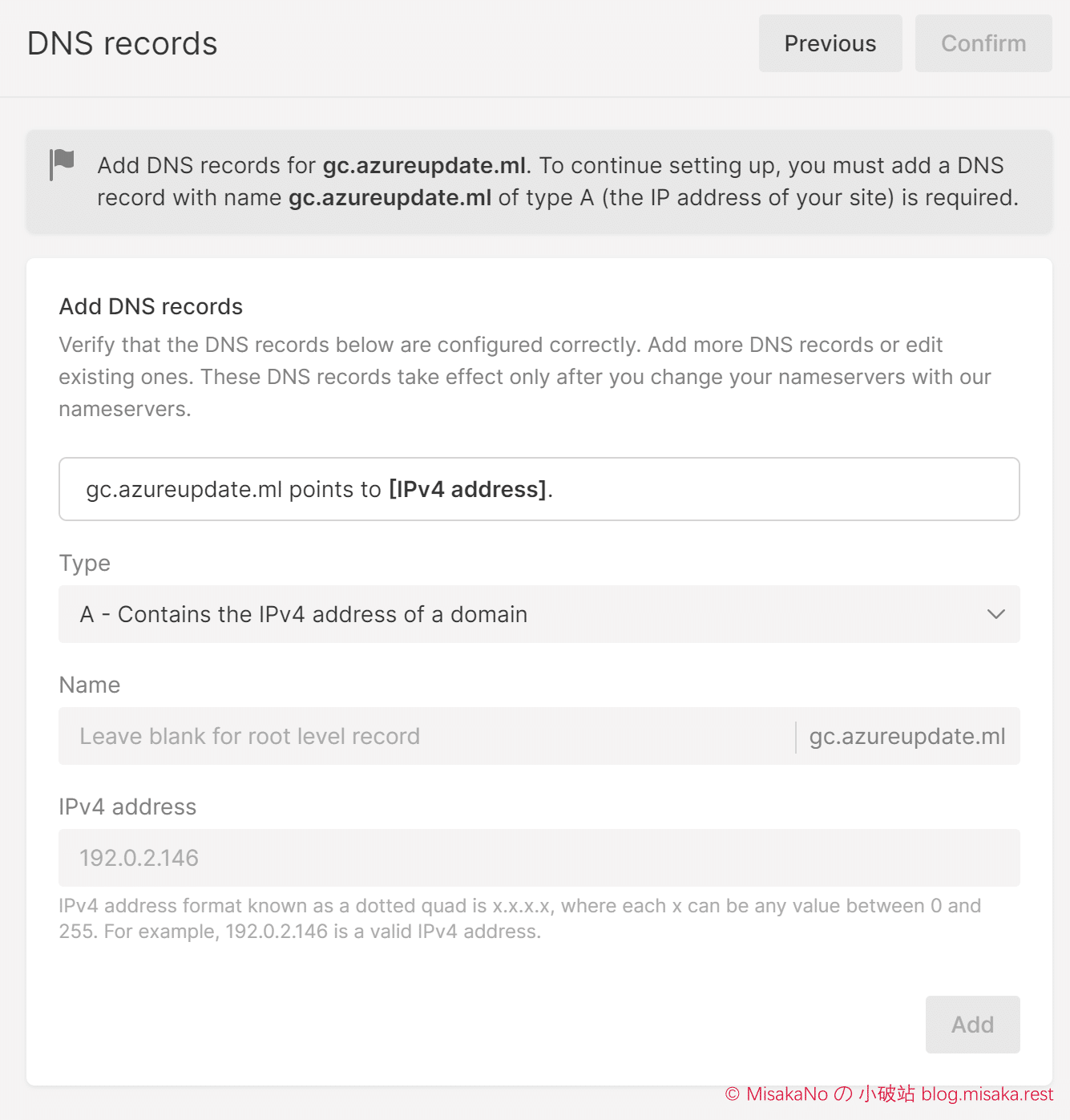The width and height of the screenshot is (1070, 1120).
Task: Click the Add DNS records section title
Action: [x=151, y=306]
